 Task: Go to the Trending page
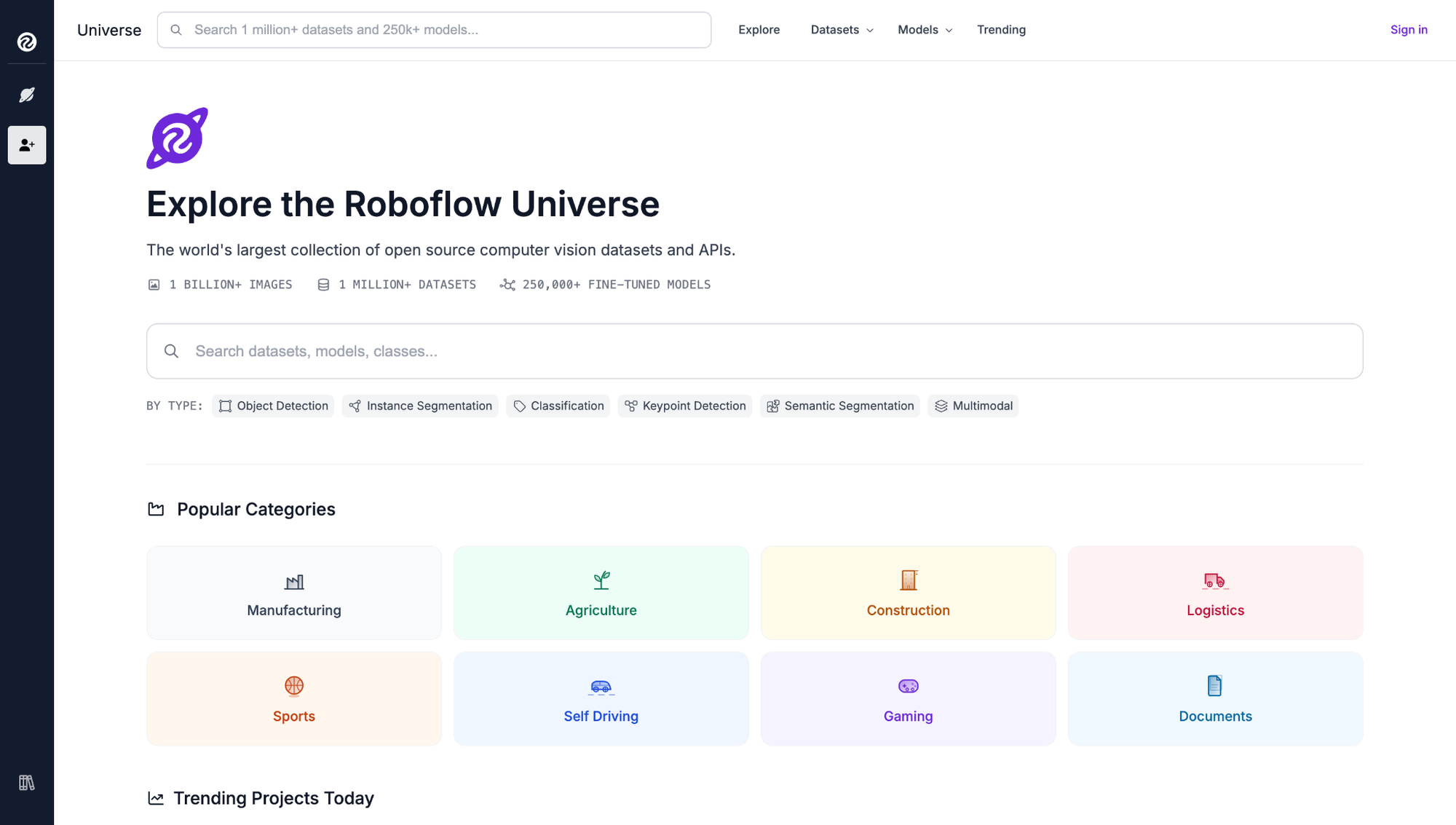1001,30
